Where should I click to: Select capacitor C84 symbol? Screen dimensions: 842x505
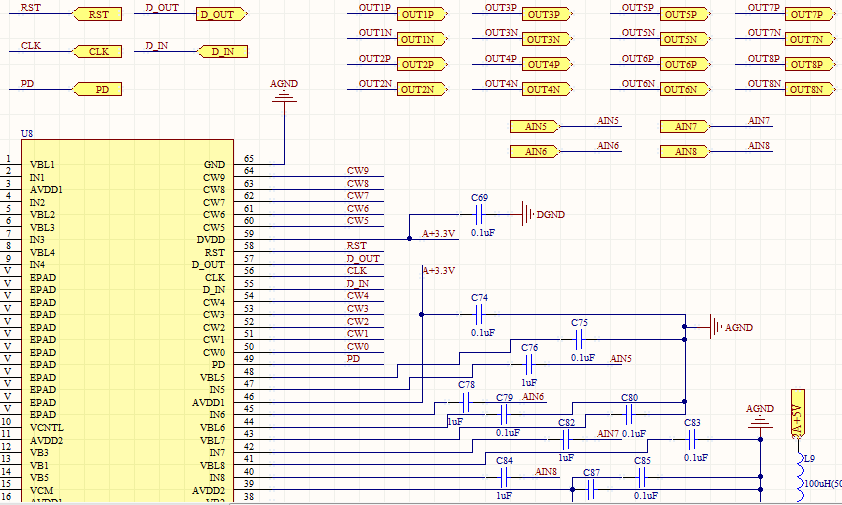tap(504, 477)
